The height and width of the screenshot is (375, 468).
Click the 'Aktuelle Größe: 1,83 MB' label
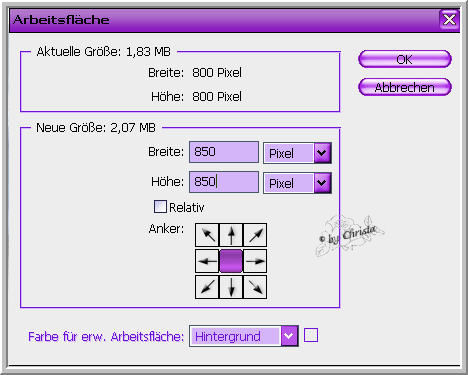pos(104,52)
